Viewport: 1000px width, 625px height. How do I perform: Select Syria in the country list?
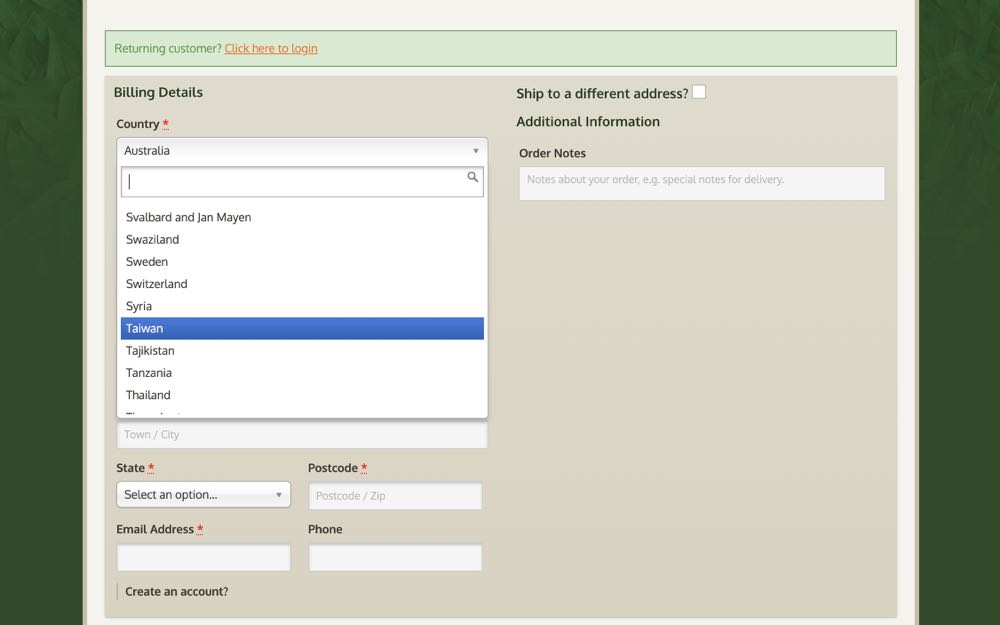tap(302, 307)
